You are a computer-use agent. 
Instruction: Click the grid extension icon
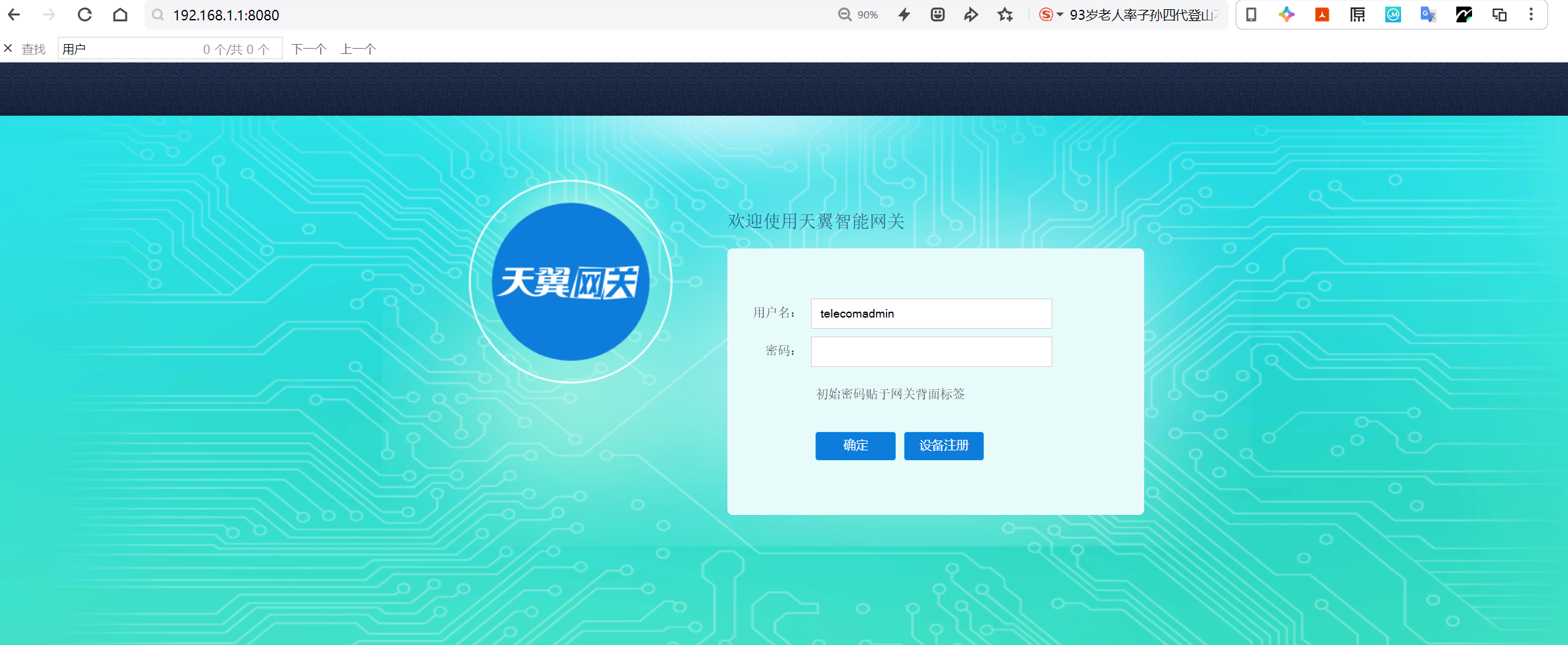(x=1358, y=14)
